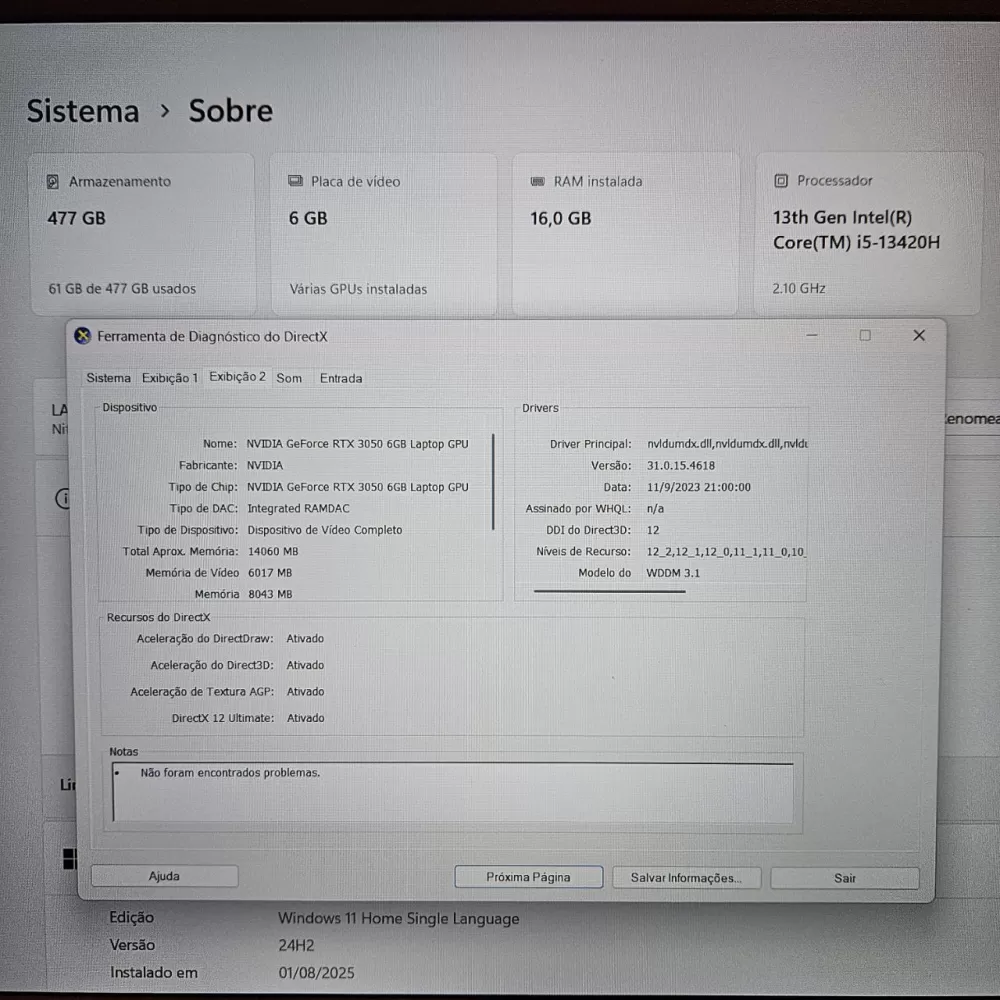
Task: Click the Sair button
Action: (x=845, y=878)
